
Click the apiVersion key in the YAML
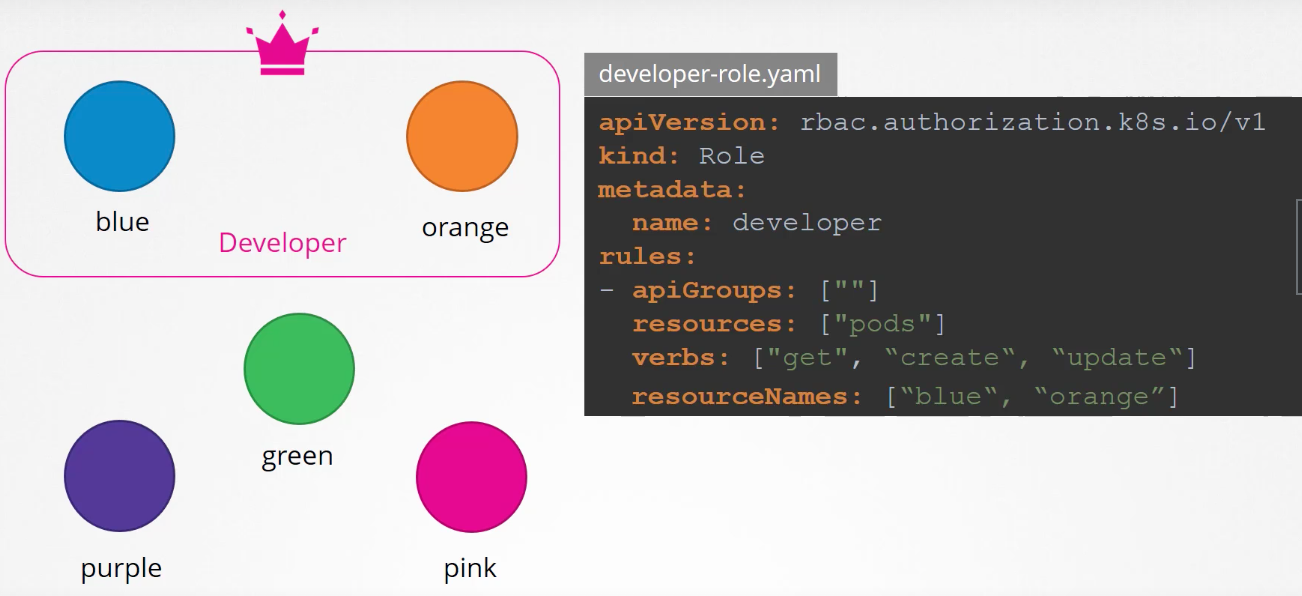pyautogui.click(x=690, y=123)
